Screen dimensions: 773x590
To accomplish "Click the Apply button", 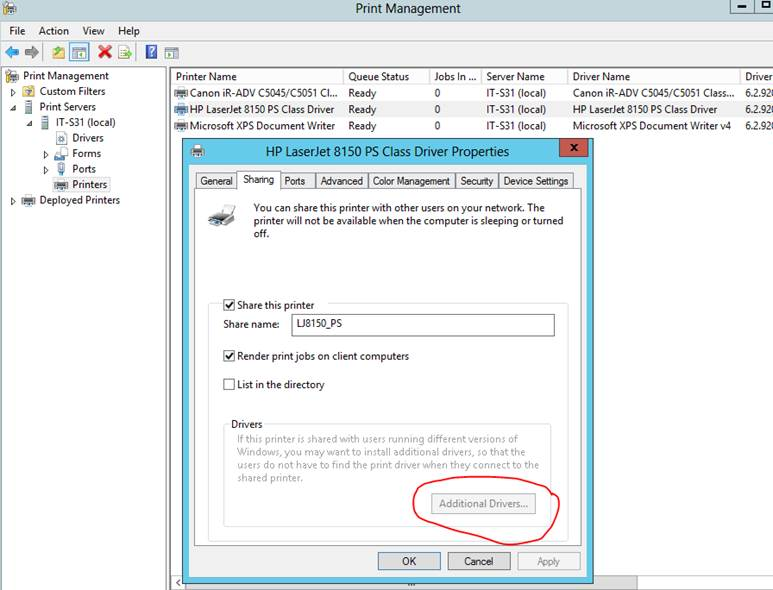I will [x=549, y=561].
